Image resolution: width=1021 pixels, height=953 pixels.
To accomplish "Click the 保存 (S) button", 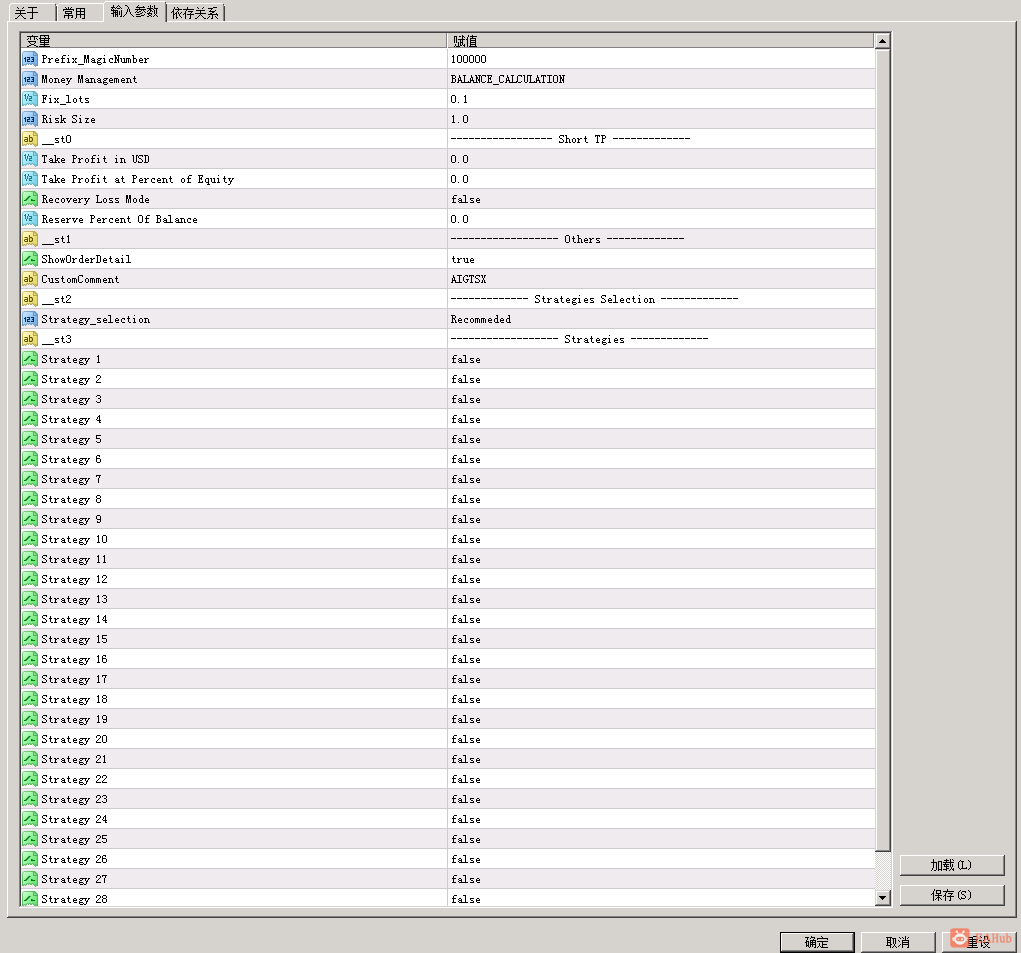I will tap(951, 895).
